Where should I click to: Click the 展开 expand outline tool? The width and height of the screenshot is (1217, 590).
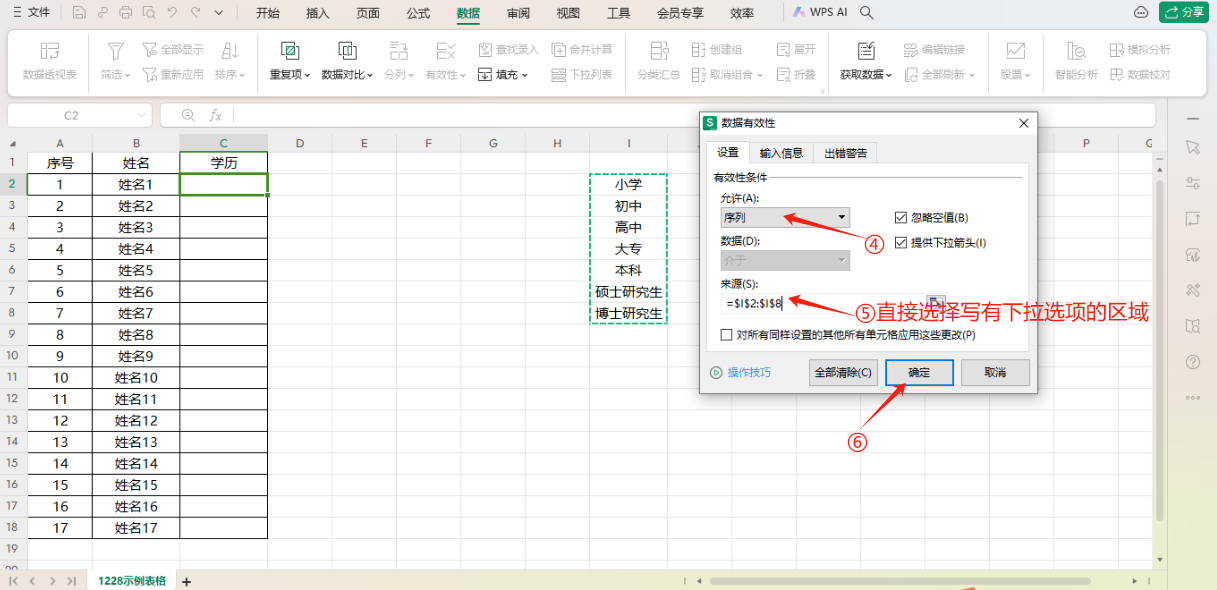(796, 49)
